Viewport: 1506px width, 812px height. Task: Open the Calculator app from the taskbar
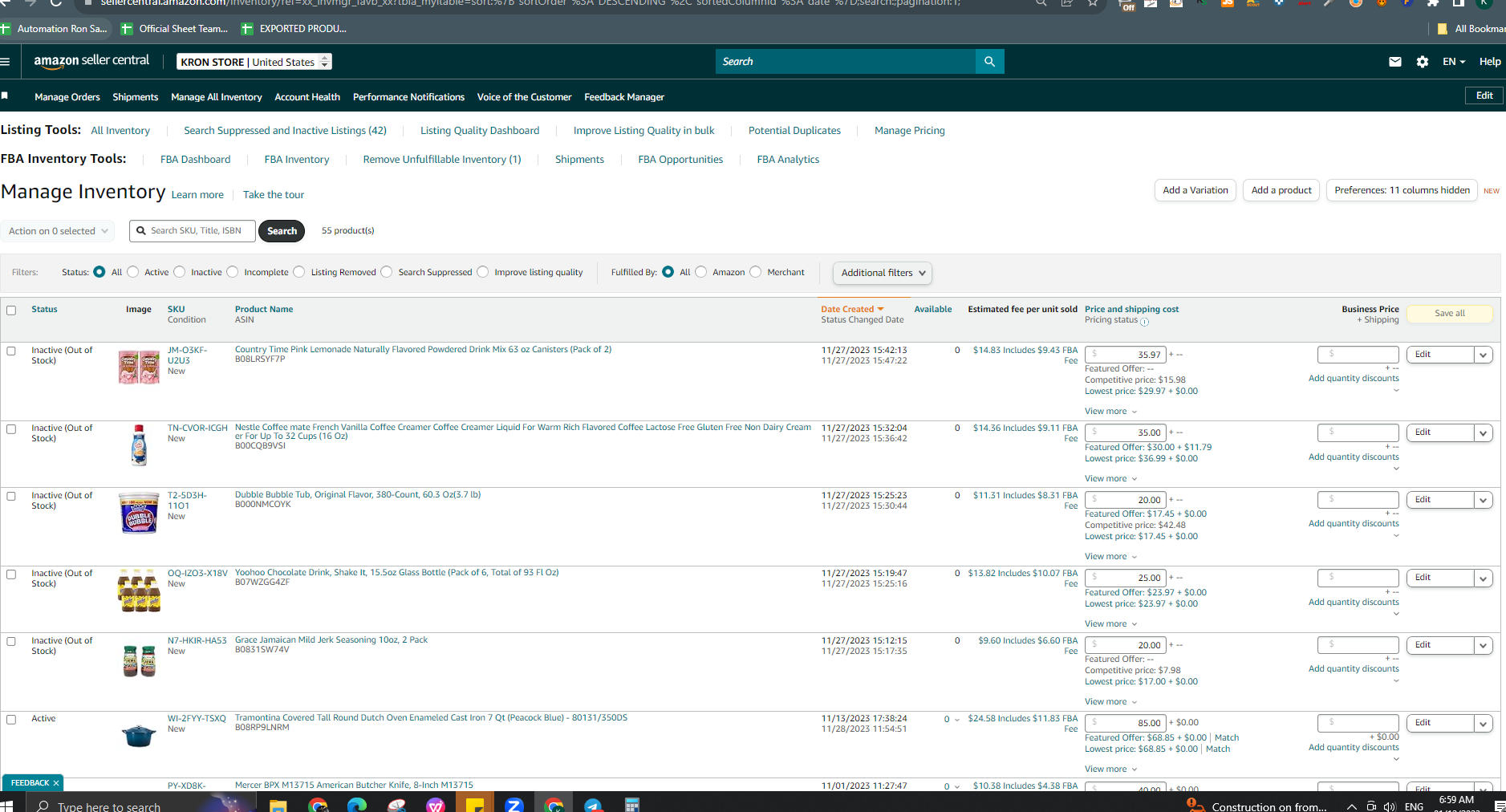[x=632, y=806]
